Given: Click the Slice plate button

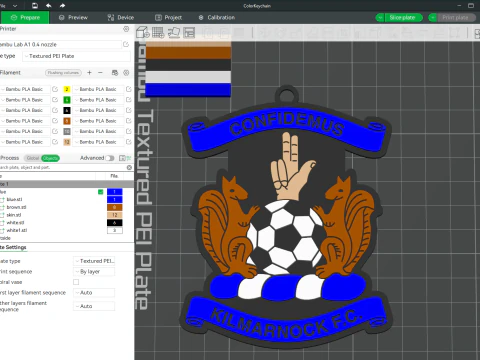Looking at the screenshot, I should point(403,18).
